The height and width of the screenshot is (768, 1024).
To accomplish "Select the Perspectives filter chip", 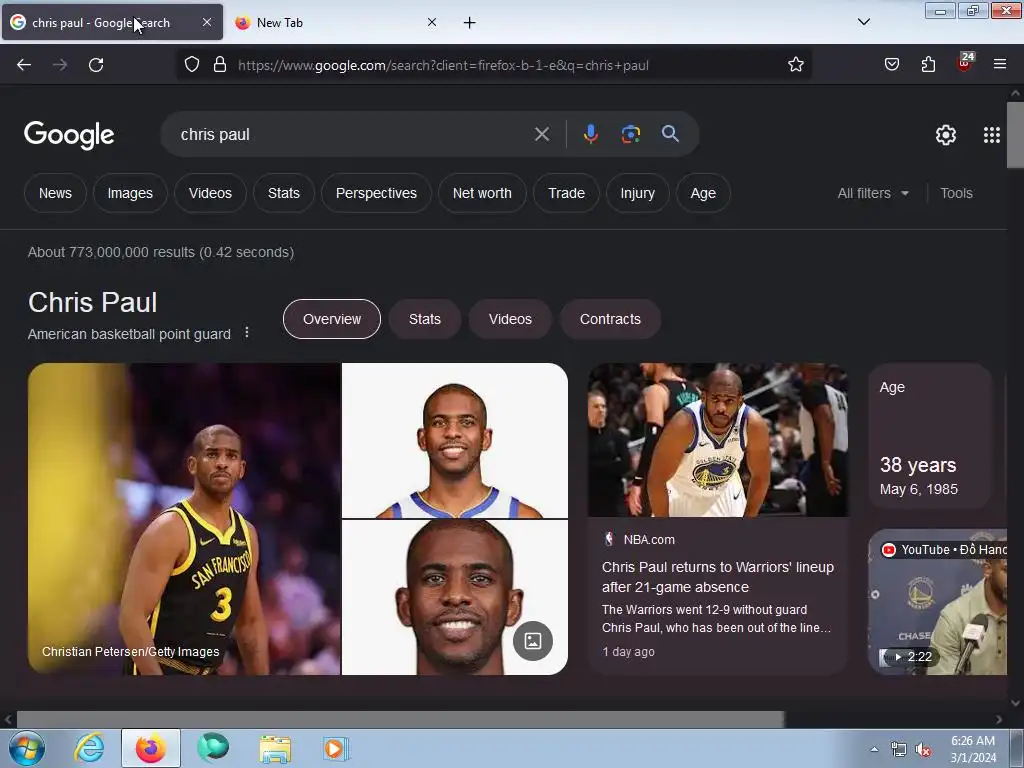I will tap(376, 193).
